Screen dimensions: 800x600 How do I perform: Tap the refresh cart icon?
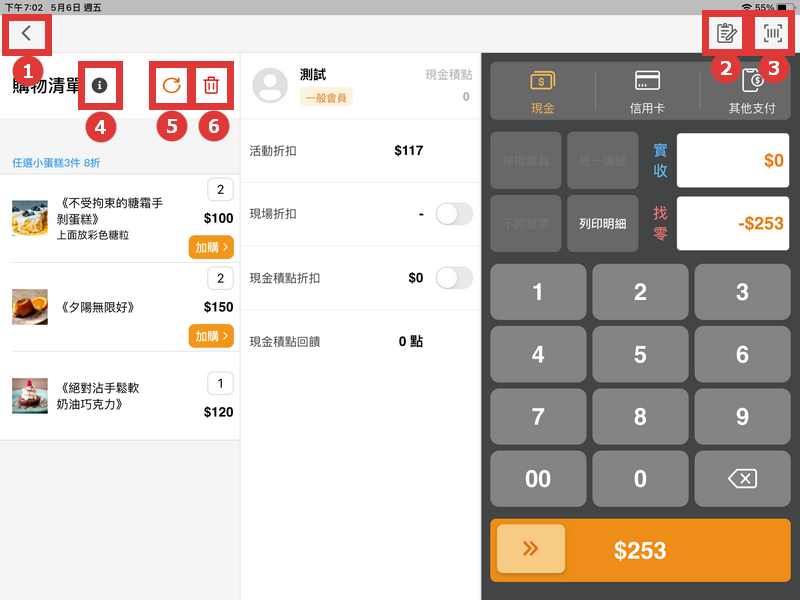click(x=171, y=85)
